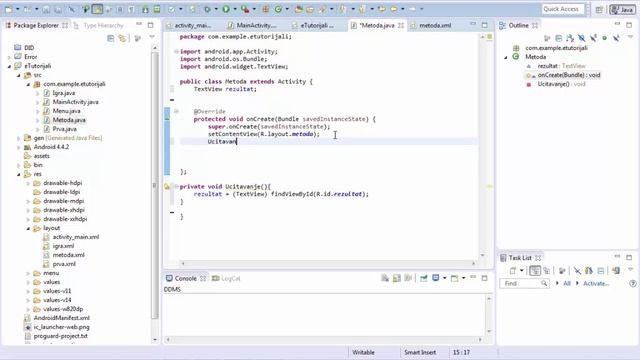Click the Scroll Lock icon in Console toolbar
The height and width of the screenshot is (360, 640).
[x=397, y=278]
